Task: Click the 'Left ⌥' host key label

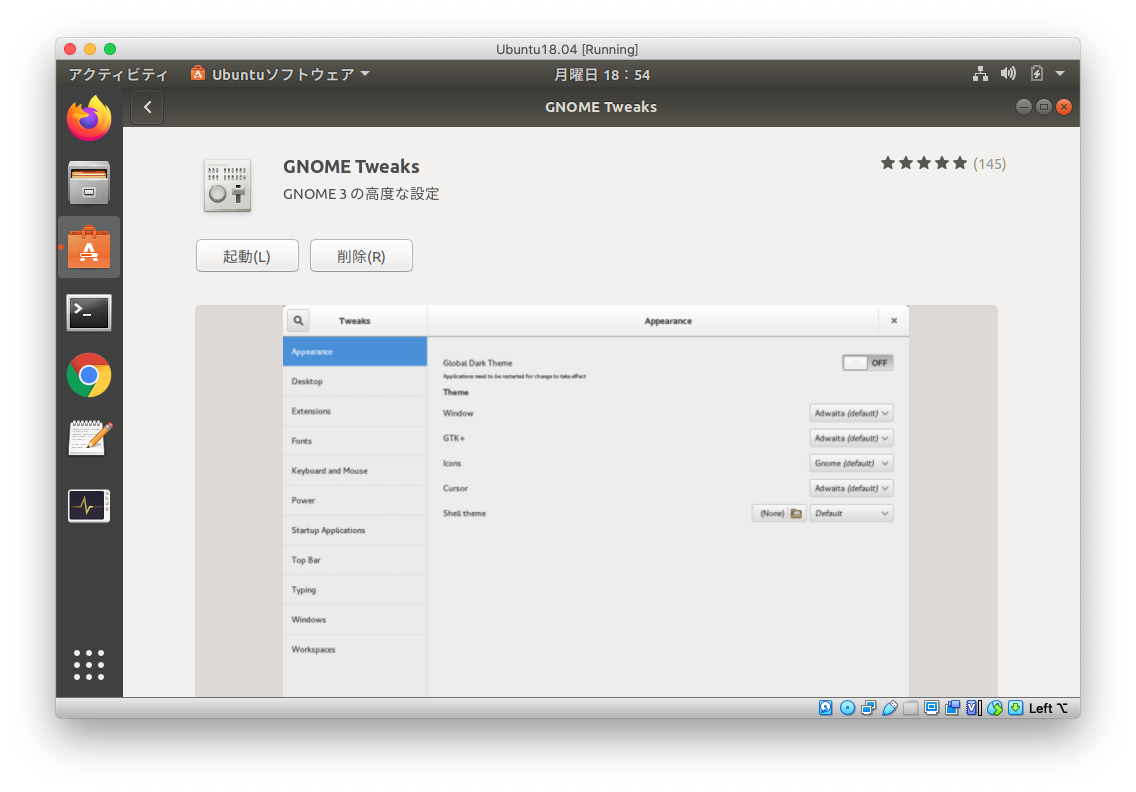Action: click(1048, 708)
